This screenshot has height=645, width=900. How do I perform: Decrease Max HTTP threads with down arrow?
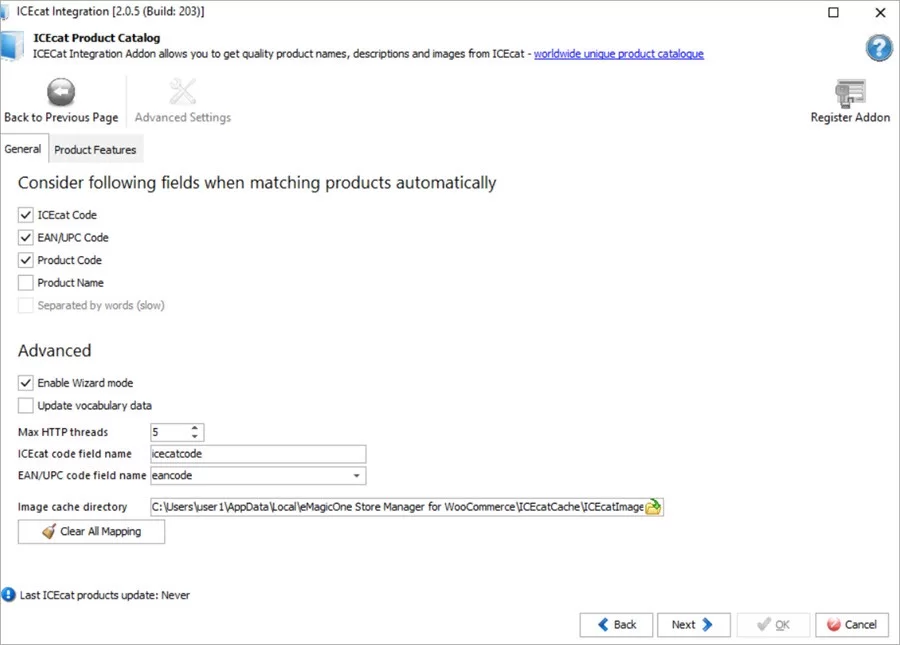tap(196, 435)
